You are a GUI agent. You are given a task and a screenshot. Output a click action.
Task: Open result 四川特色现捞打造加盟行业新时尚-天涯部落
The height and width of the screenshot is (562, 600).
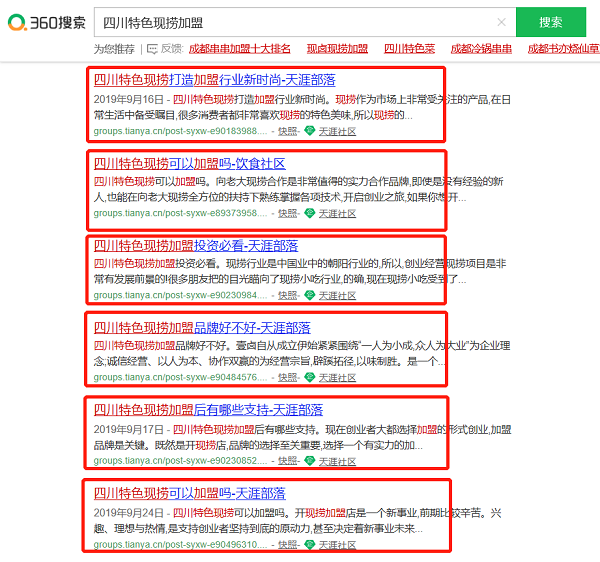point(214,79)
